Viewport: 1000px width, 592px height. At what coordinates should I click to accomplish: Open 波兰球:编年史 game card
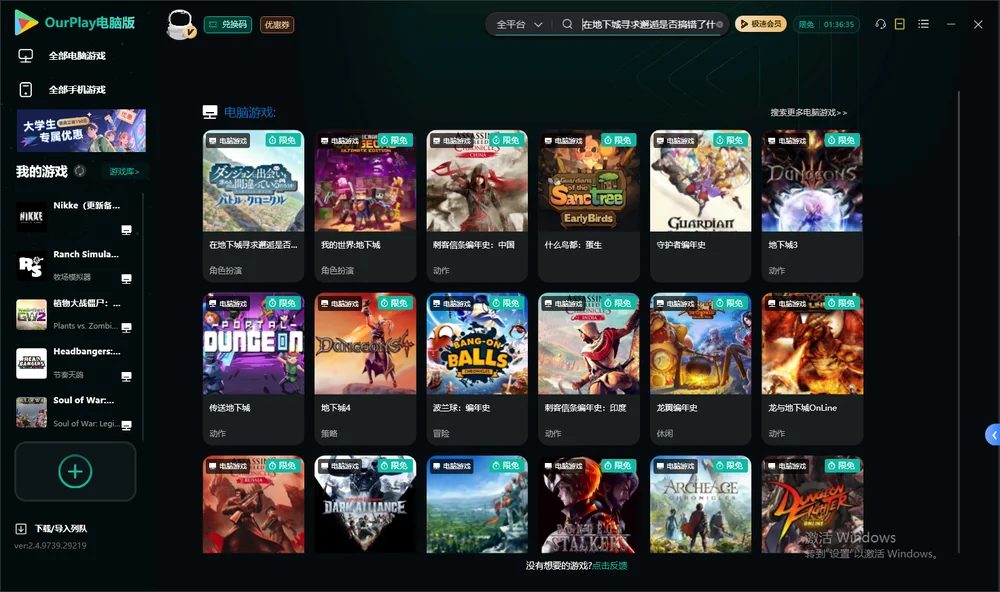coord(477,369)
